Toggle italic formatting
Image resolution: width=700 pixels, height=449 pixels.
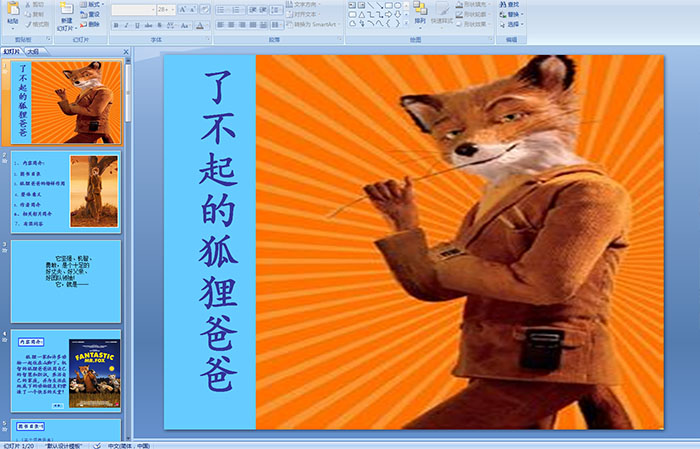point(126,25)
